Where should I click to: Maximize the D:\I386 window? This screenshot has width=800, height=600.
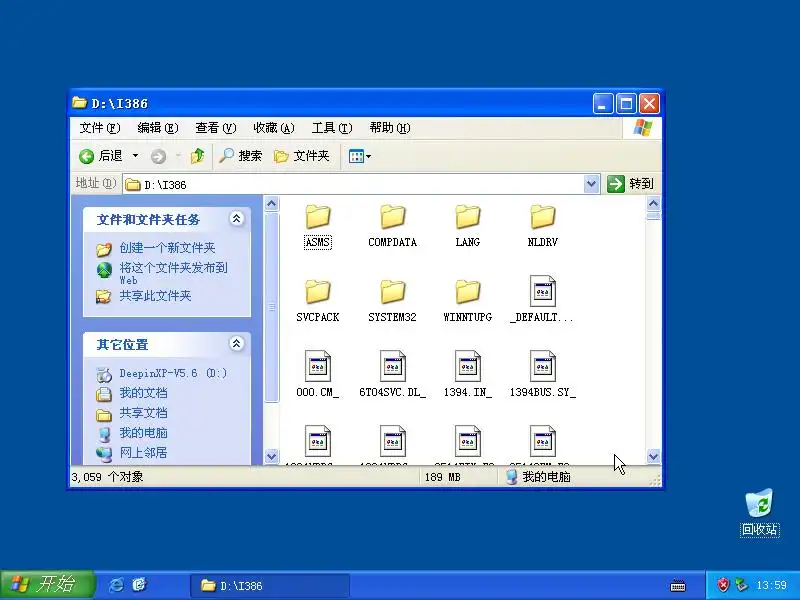[626, 104]
